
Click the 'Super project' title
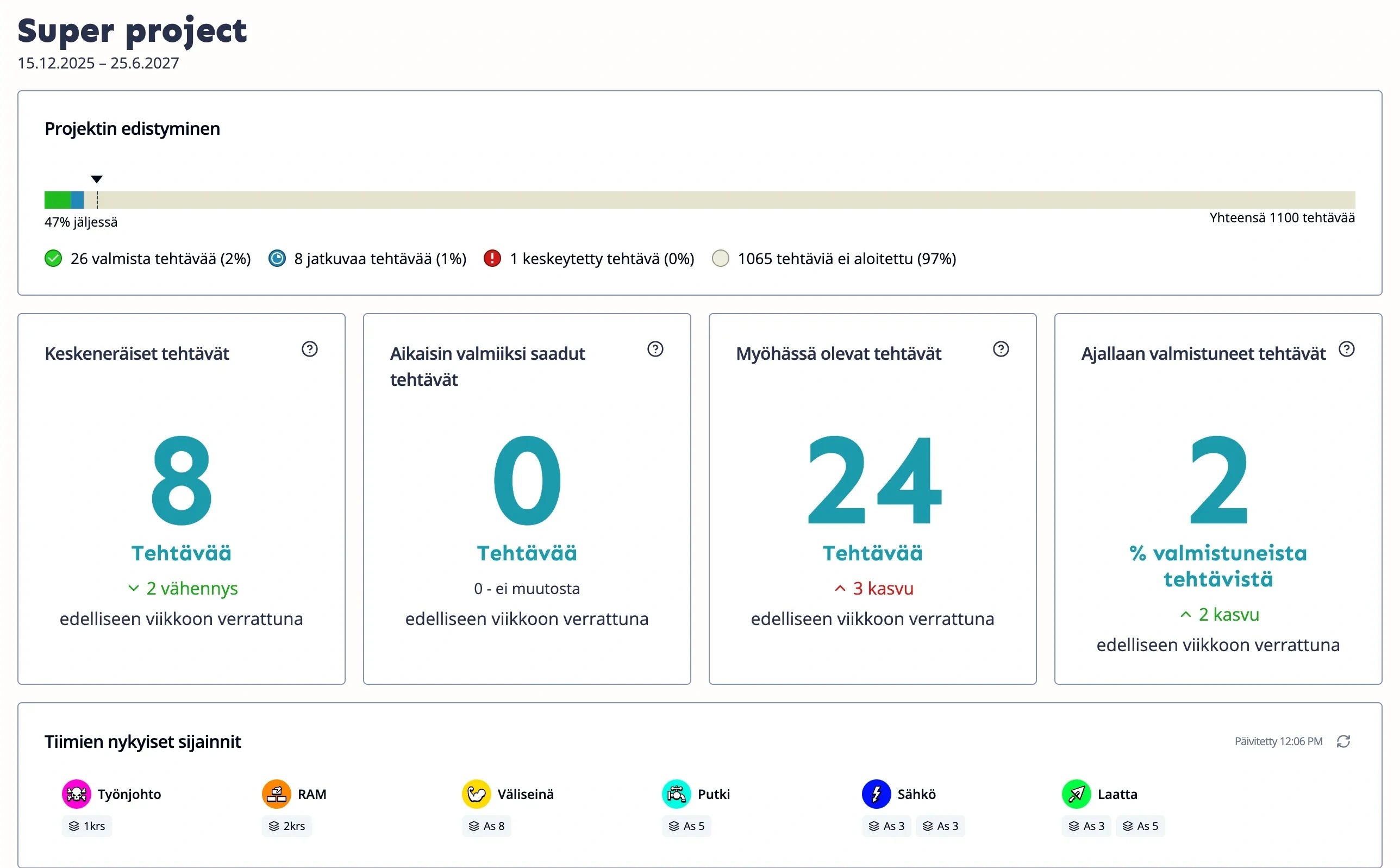pos(132,30)
